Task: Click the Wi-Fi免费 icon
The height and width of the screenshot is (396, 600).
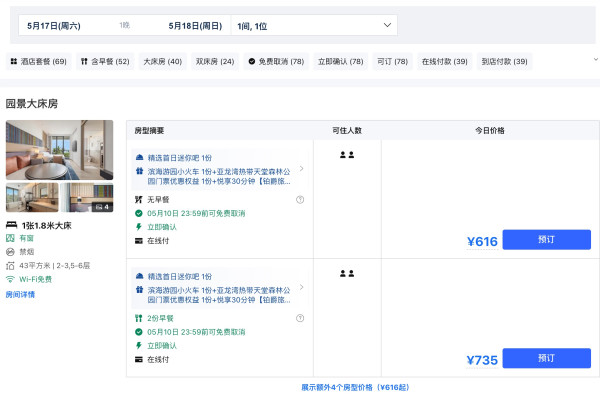Action: [x=10, y=279]
